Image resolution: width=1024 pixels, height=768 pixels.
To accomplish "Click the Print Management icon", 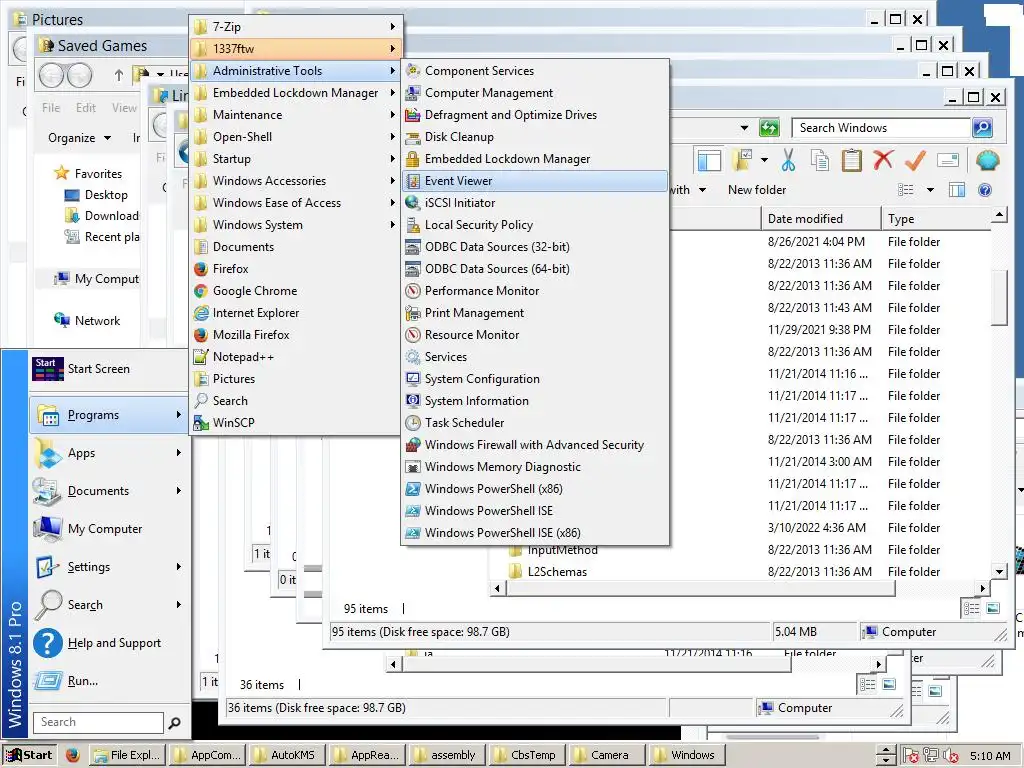I will (x=412, y=313).
